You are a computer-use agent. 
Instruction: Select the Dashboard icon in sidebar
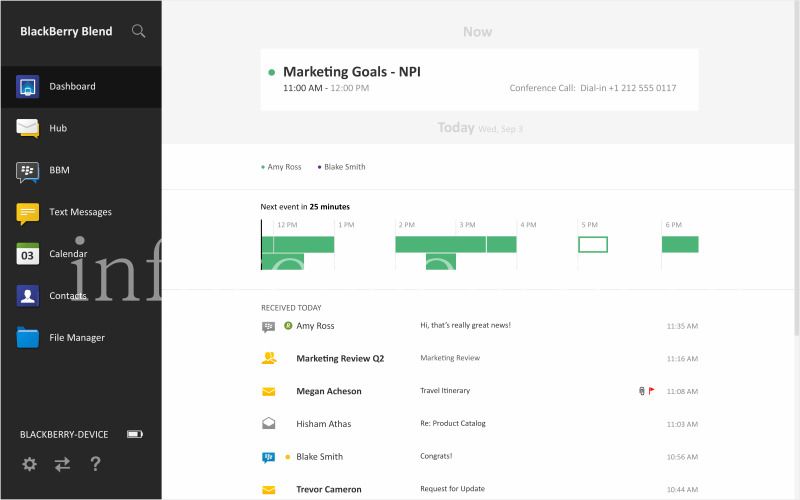pos(28,86)
